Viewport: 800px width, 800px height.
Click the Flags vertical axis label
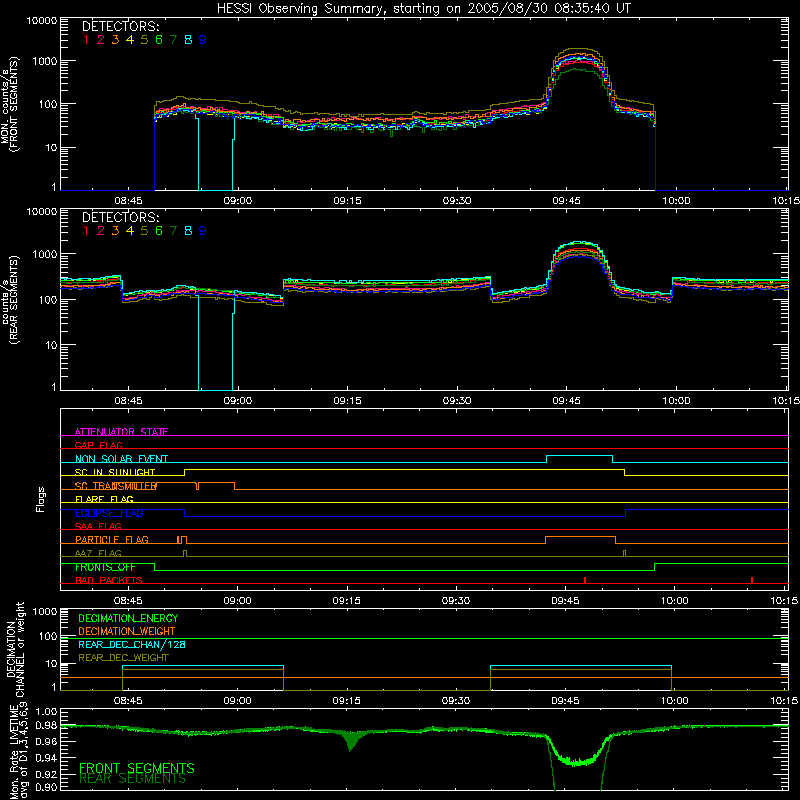40,499
